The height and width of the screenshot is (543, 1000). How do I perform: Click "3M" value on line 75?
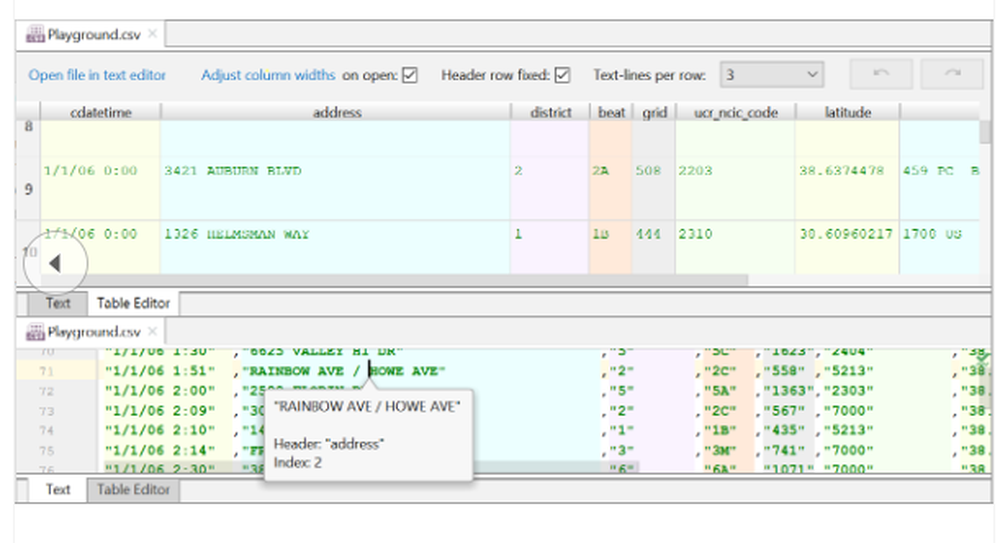(x=721, y=450)
